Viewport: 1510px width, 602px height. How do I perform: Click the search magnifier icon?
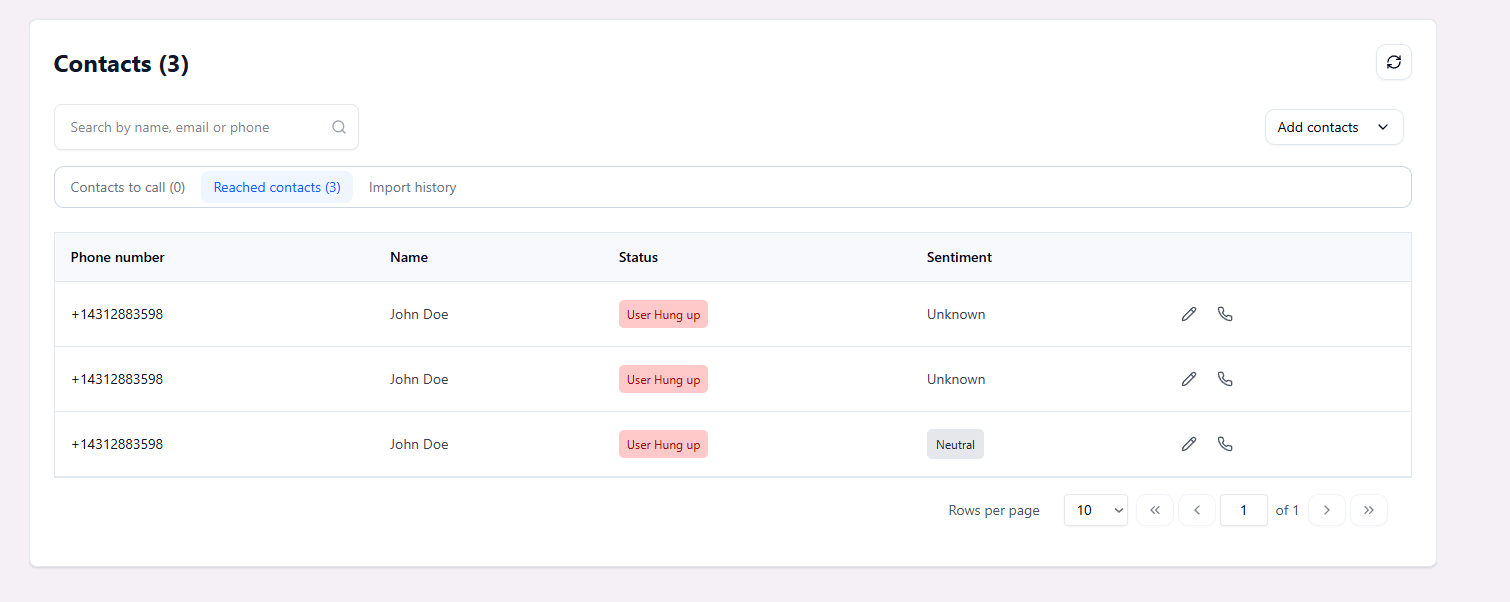(x=339, y=127)
